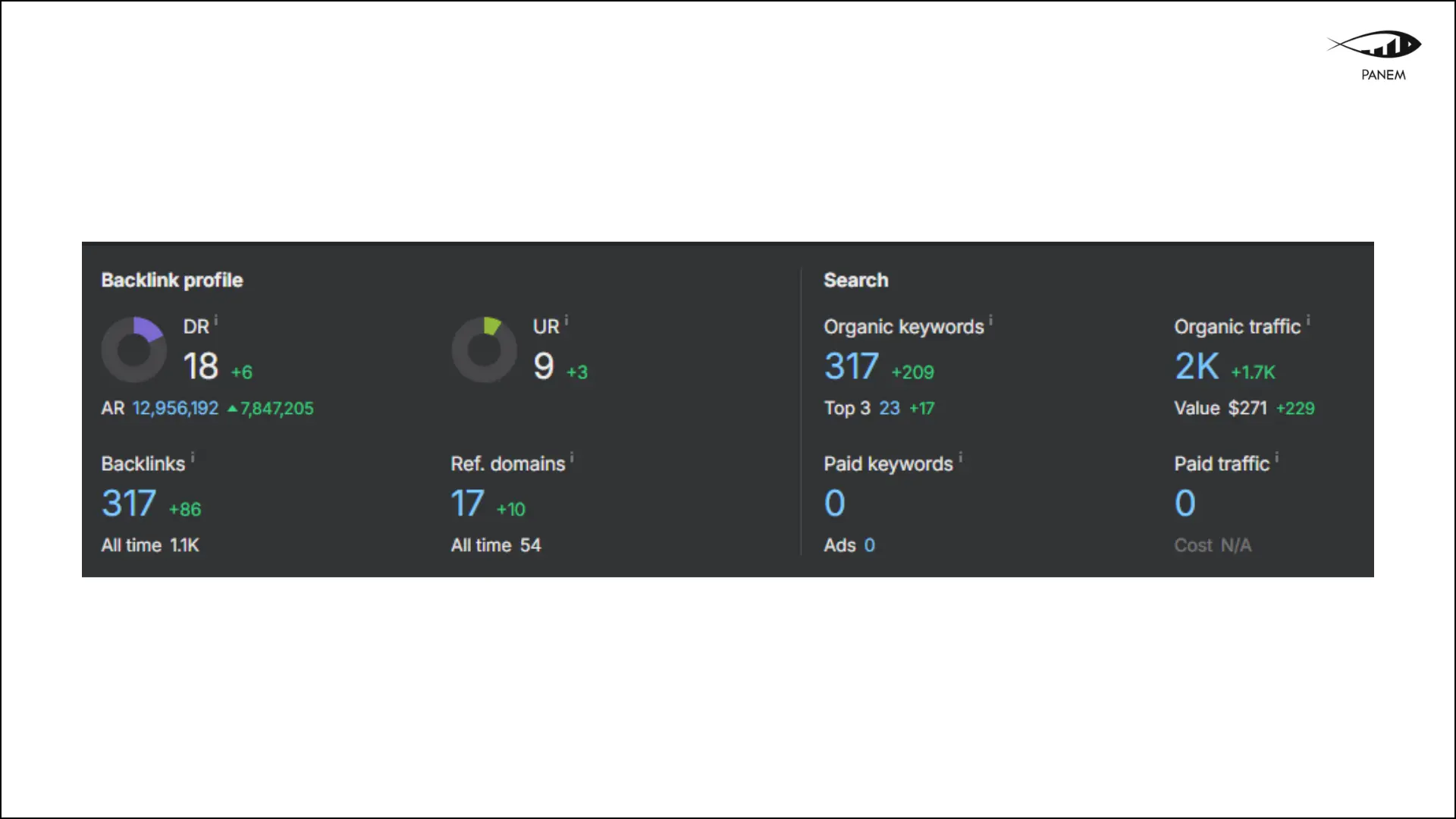Open the AR rank value 12,956,192
The image size is (1456, 819).
tap(175, 409)
